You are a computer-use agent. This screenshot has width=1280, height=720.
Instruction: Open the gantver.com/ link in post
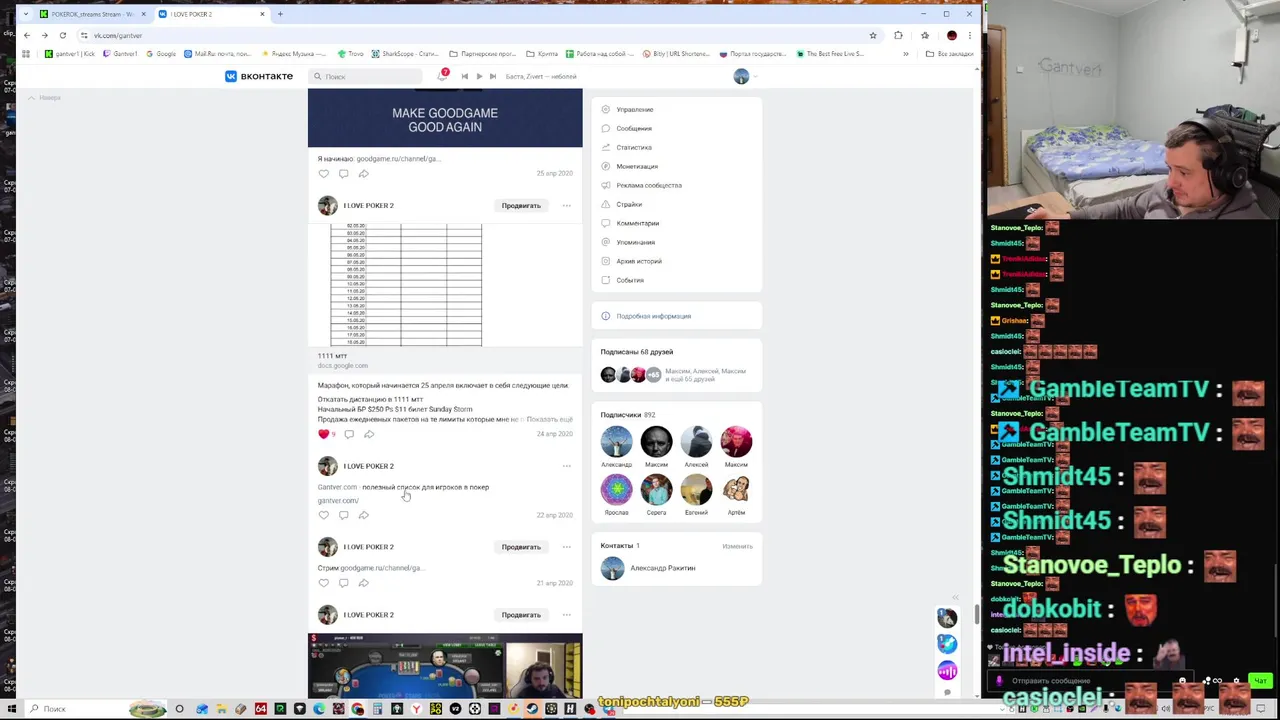point(338,501)
